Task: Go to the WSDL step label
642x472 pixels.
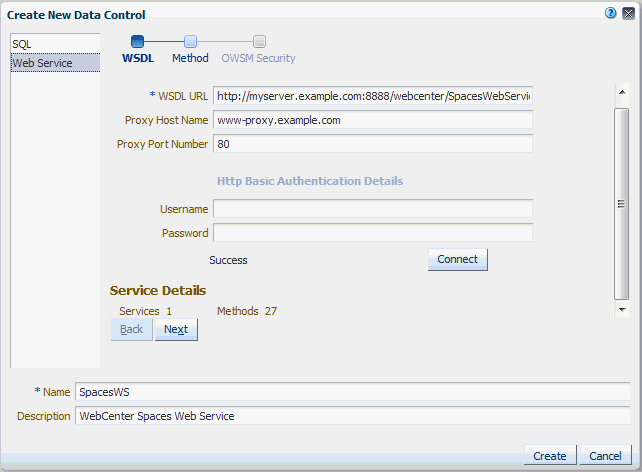Action: click(138, 58)
